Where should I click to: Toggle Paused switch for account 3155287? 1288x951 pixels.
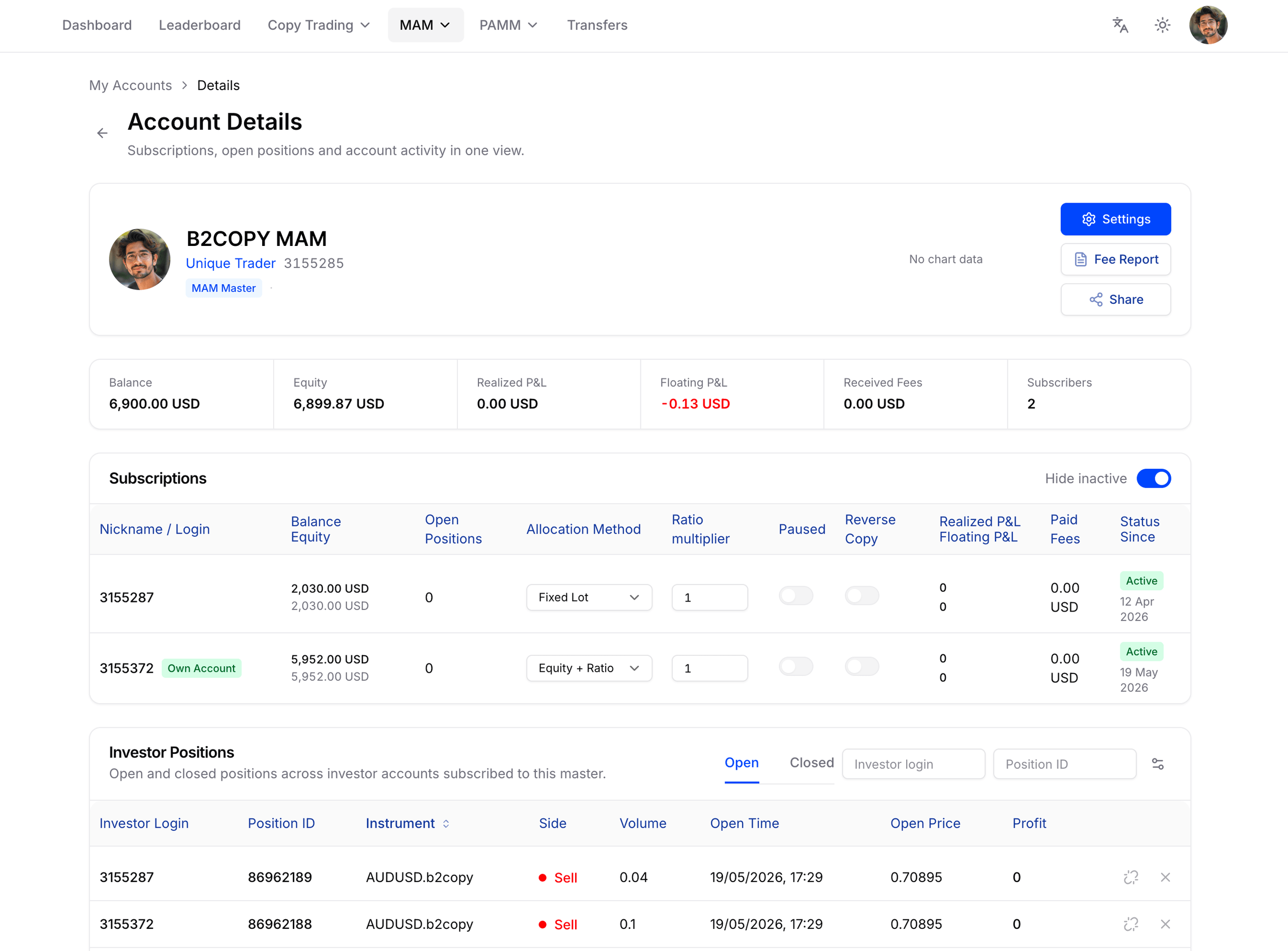click(x=796, y=595)
